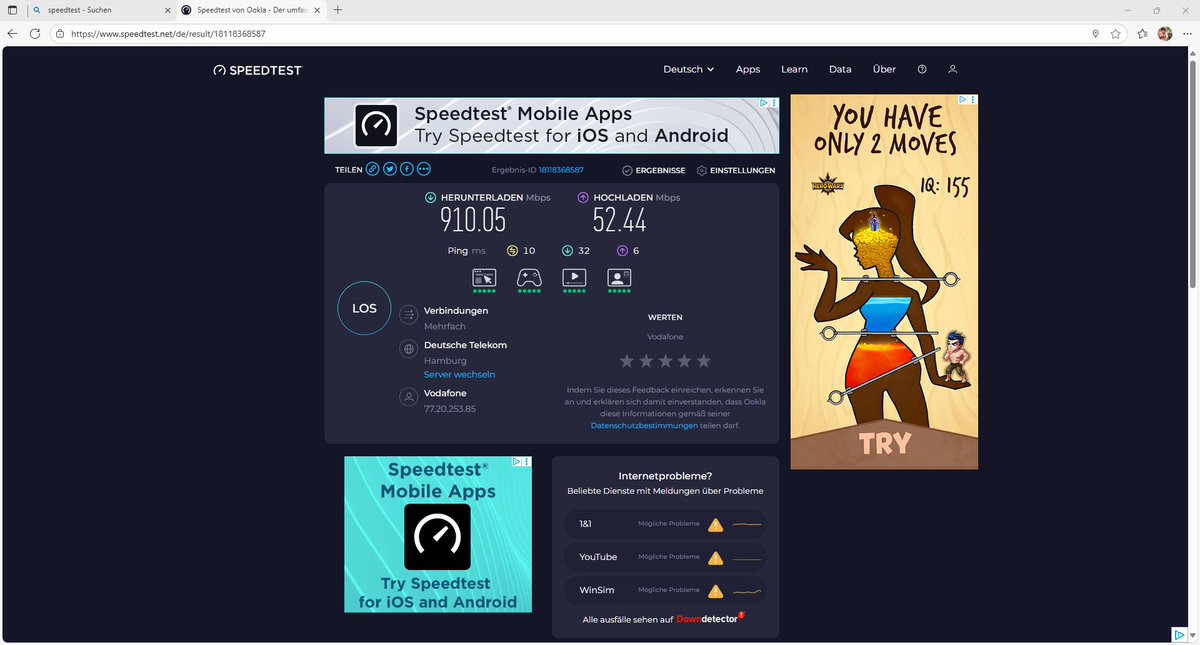Open the tab actions menu button

(x=12, y=9)
